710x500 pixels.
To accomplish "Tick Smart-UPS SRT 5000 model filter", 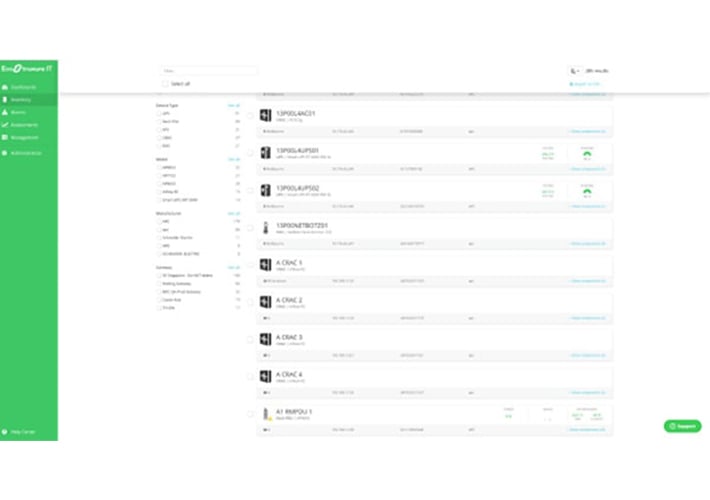I will 159,200.
